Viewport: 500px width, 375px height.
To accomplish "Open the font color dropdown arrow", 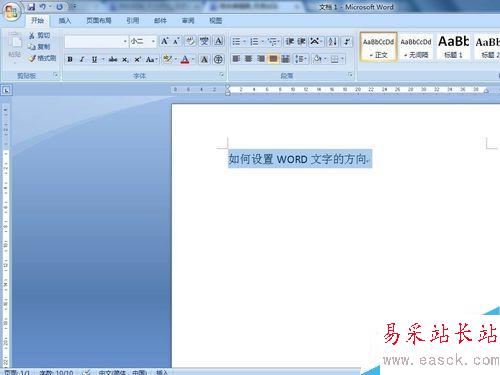I will (x=193, y=59).
